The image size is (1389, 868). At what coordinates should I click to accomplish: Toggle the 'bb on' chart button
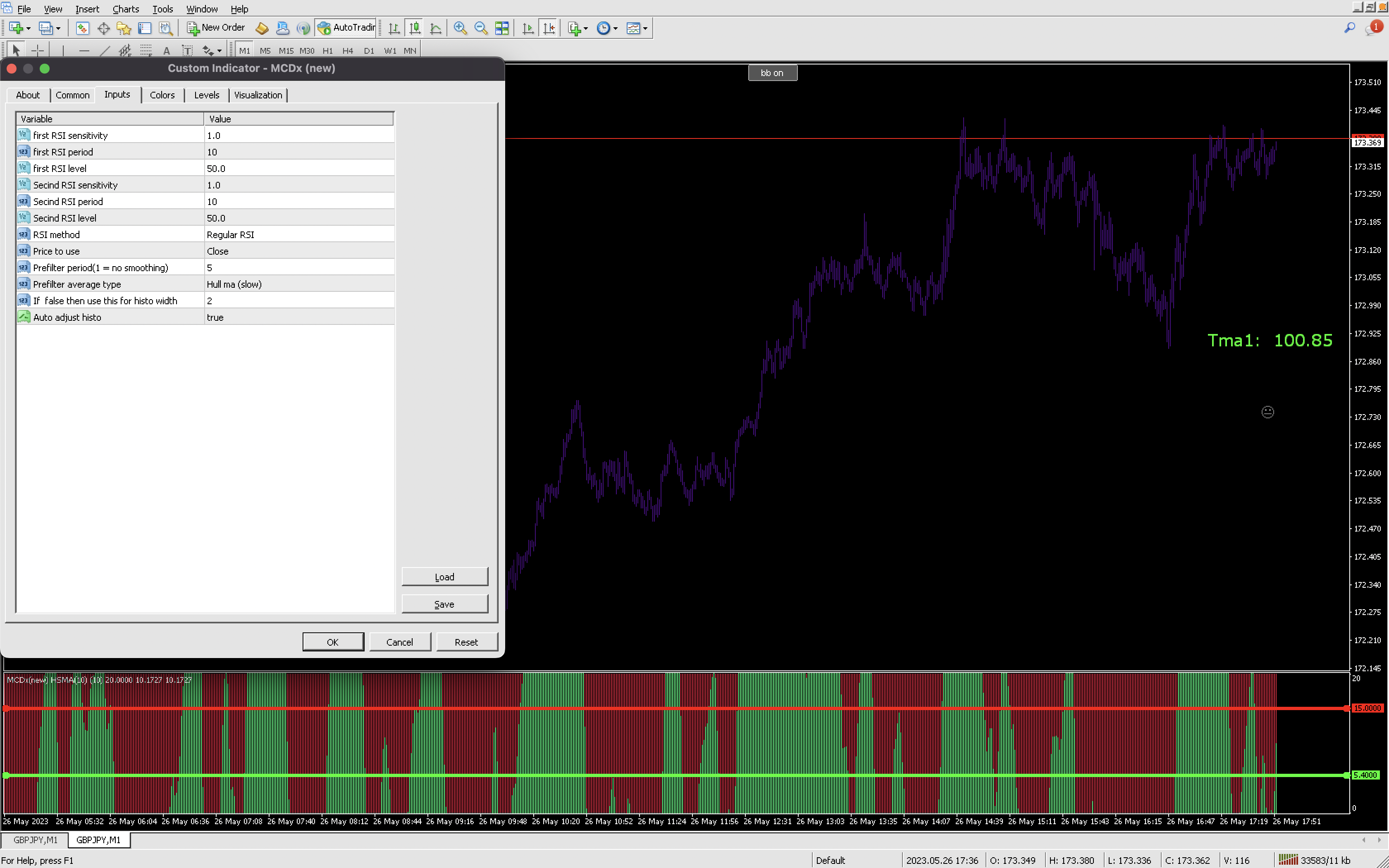click(772, 73)
